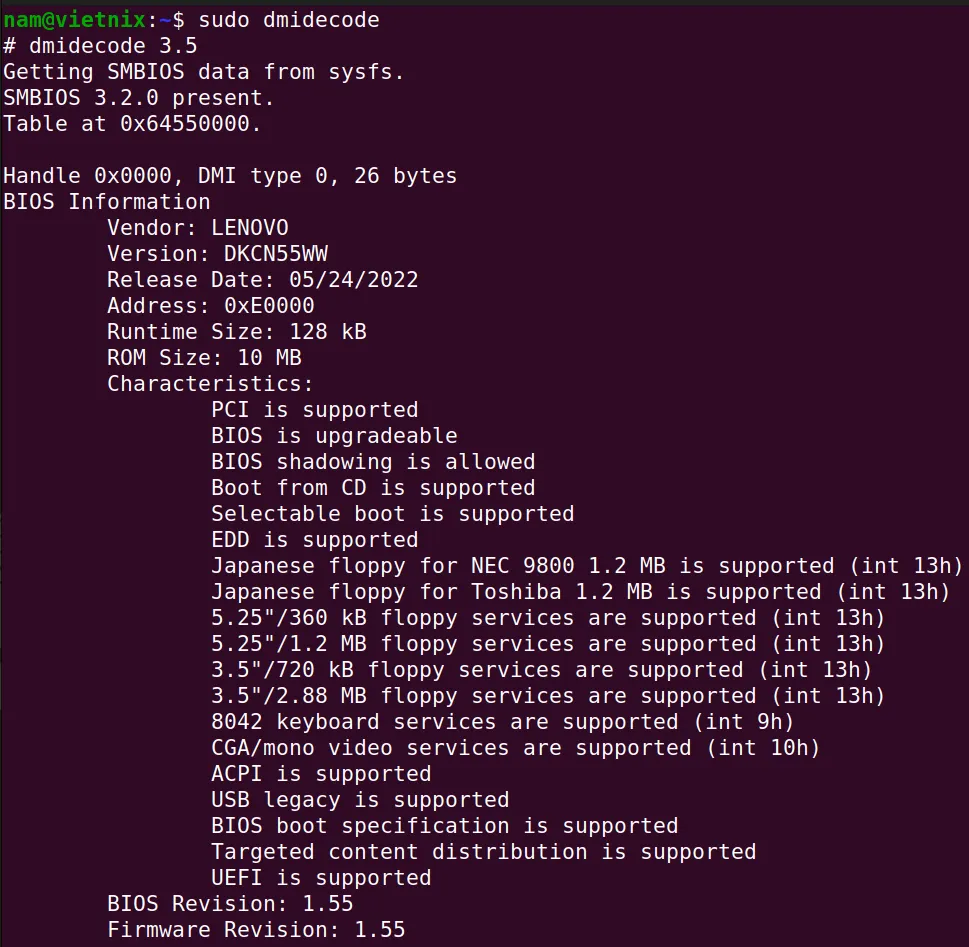Click the Firmware Revision: 1.55 line
This screenshot has width=969, height=947.
pyautogui.click(x=256, y=930)
